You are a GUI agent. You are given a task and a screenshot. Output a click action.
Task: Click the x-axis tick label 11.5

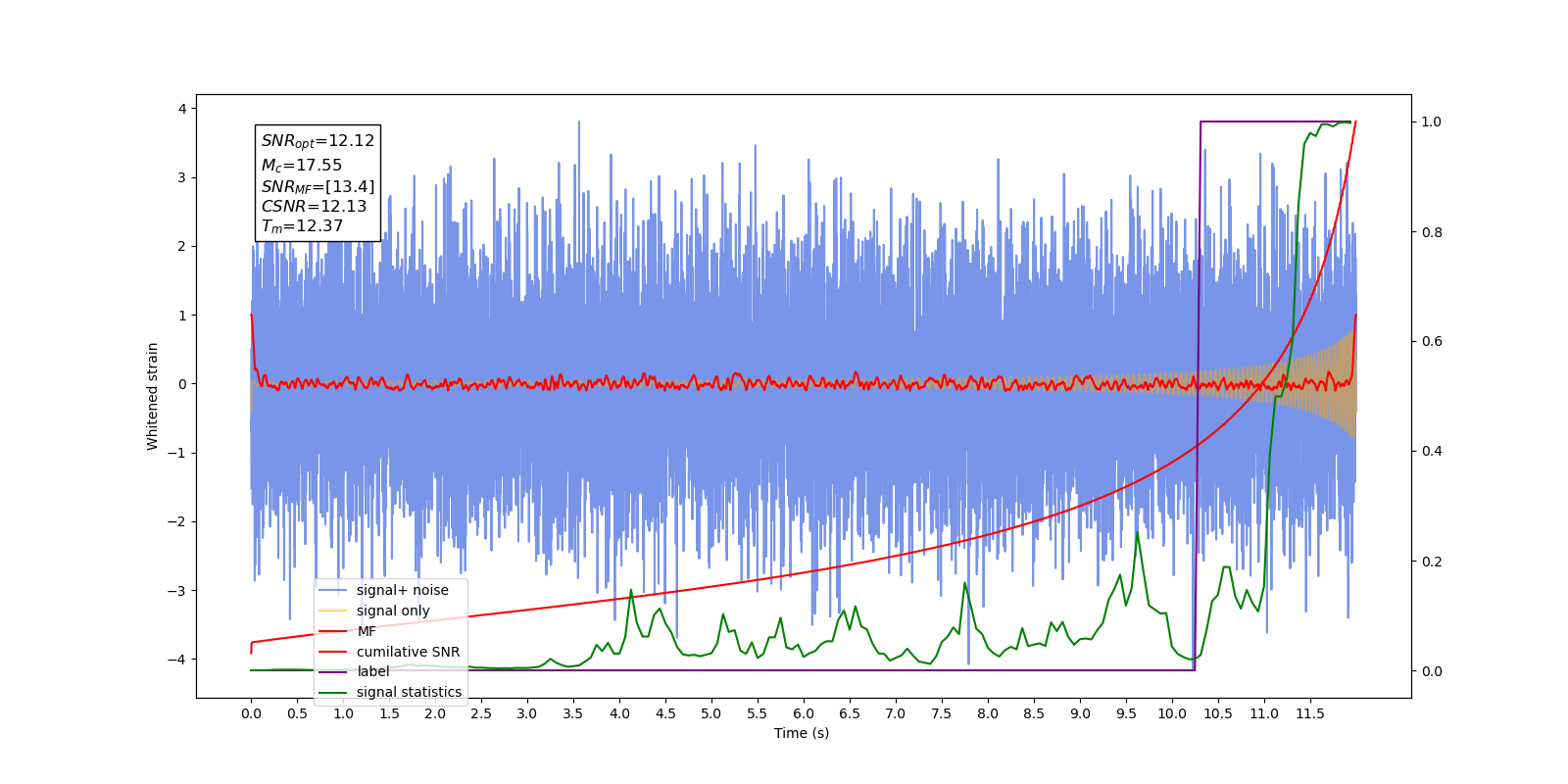point(1310,713)
